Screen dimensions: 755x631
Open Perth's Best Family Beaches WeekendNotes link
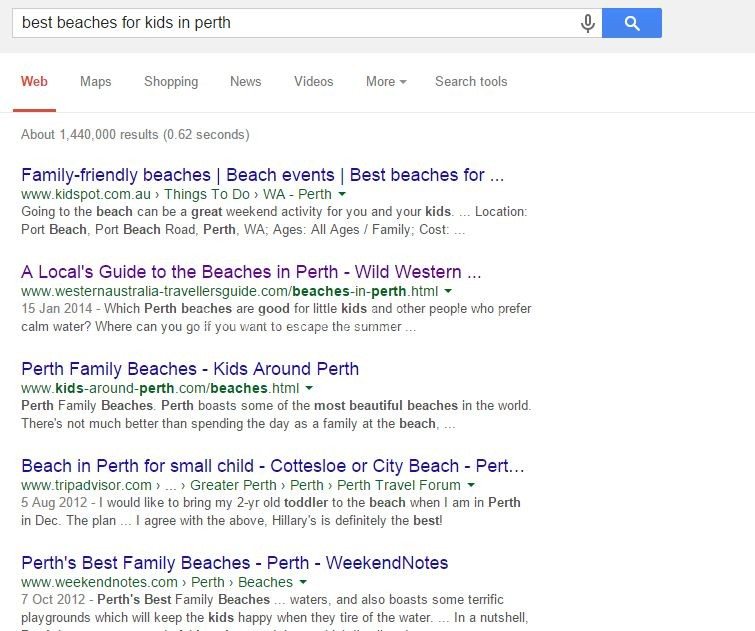[x=234, y=563]
